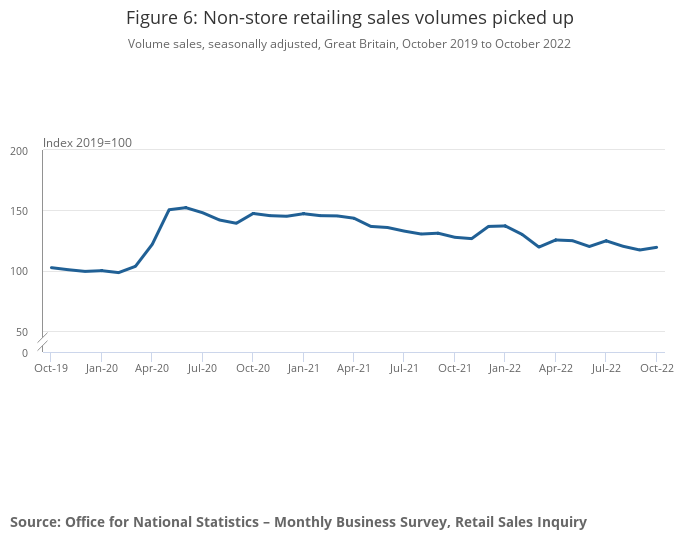Click the 50 y-axis value label
This screenshot has height=549, width=700.
point(22,332)
